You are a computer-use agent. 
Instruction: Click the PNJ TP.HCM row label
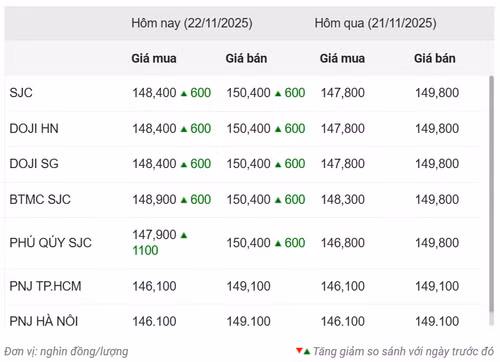point(45,286)
